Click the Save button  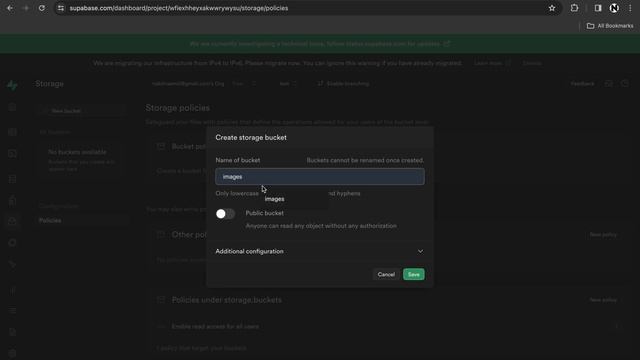[x=413, y=274]
